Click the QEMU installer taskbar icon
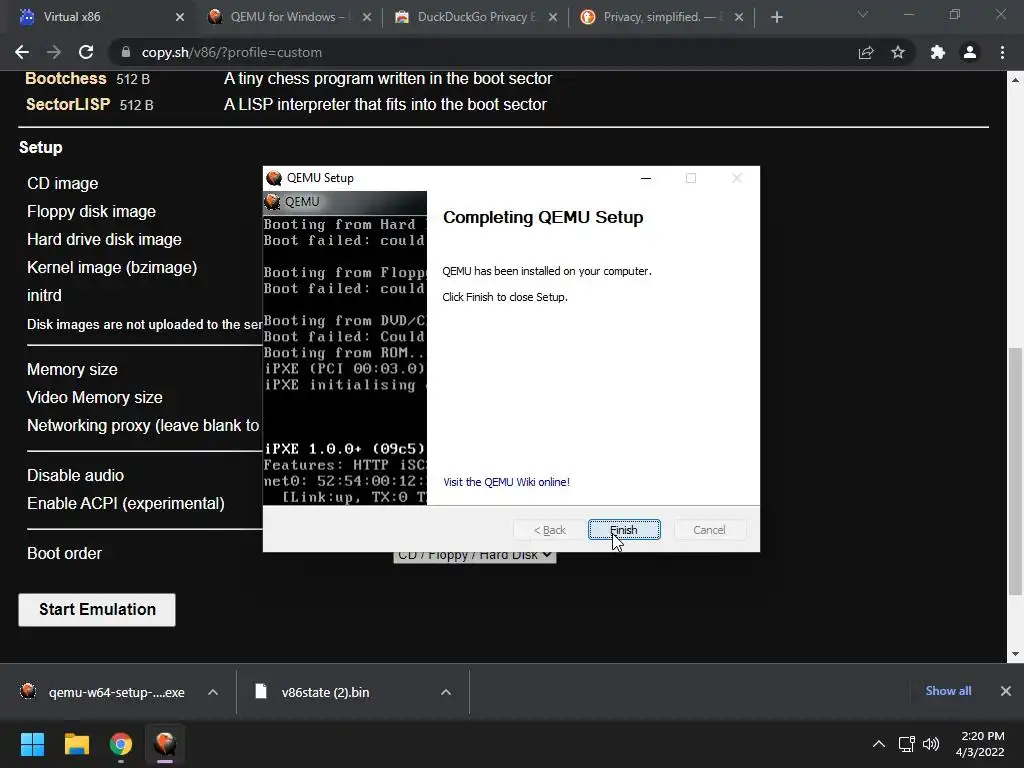The image size is (1024, 768). coord(165,744)
